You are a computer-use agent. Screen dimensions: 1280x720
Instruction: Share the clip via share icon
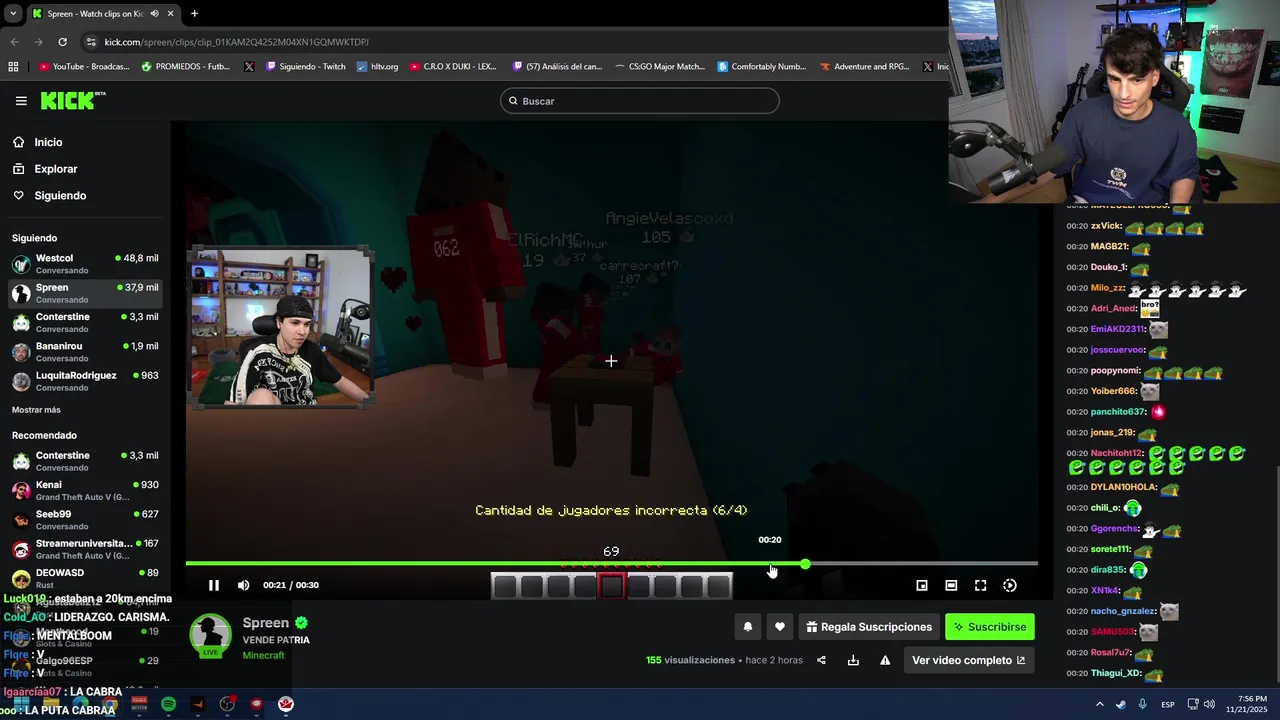[x=821, y=660]
